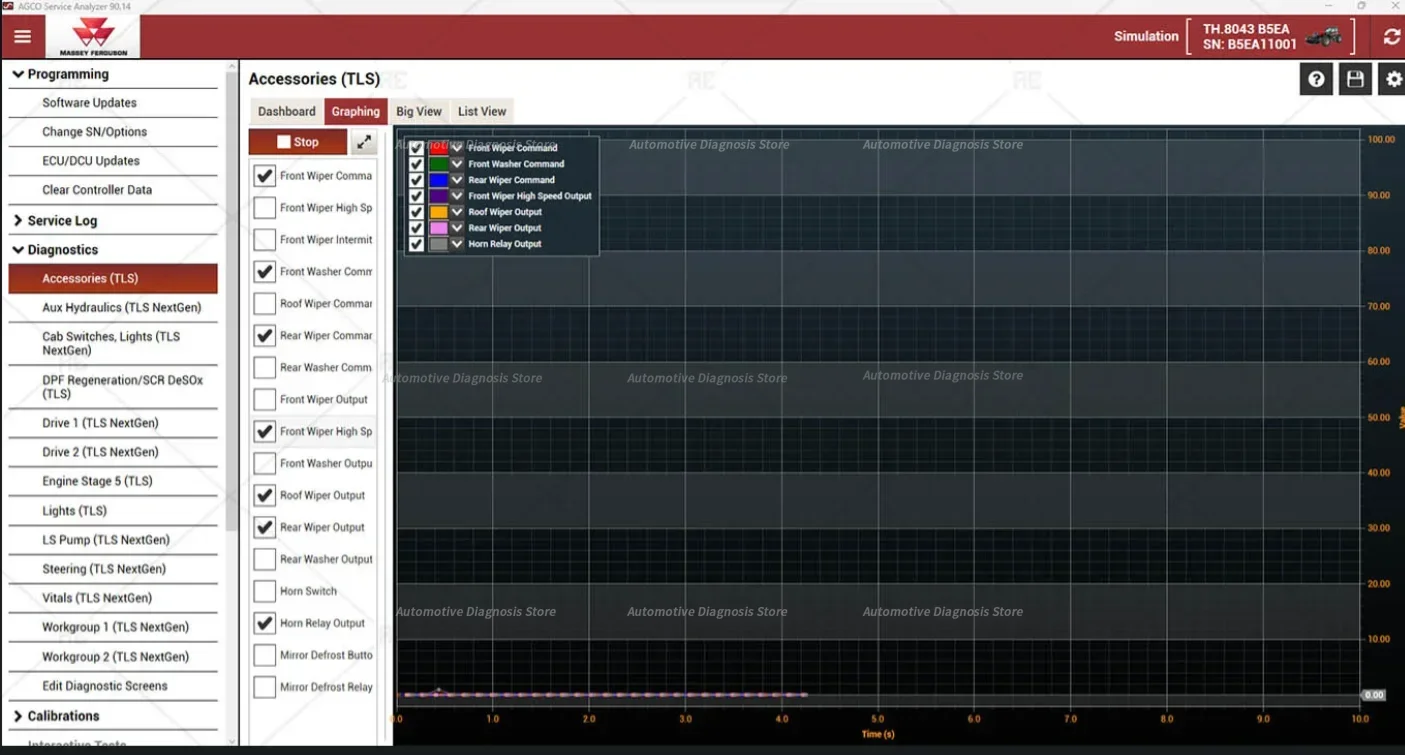Click the Stop graphing button
1405x755 pixels.
(x=298, y=142)
